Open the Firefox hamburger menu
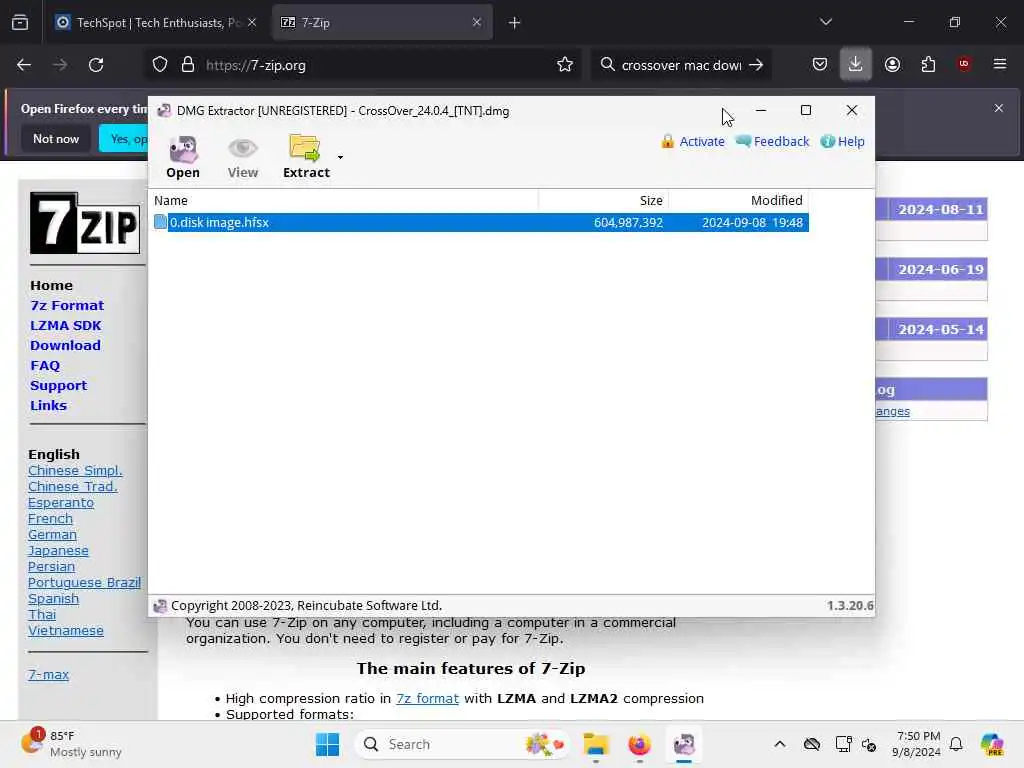 tap(1000, 64)
